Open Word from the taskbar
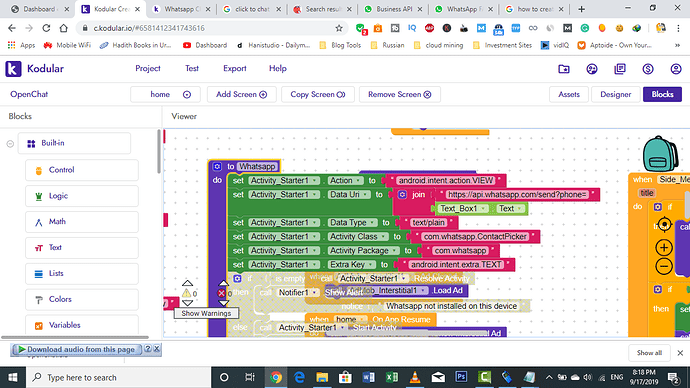The width and height of the screenshot is (690, 388). tap(368, 377)
